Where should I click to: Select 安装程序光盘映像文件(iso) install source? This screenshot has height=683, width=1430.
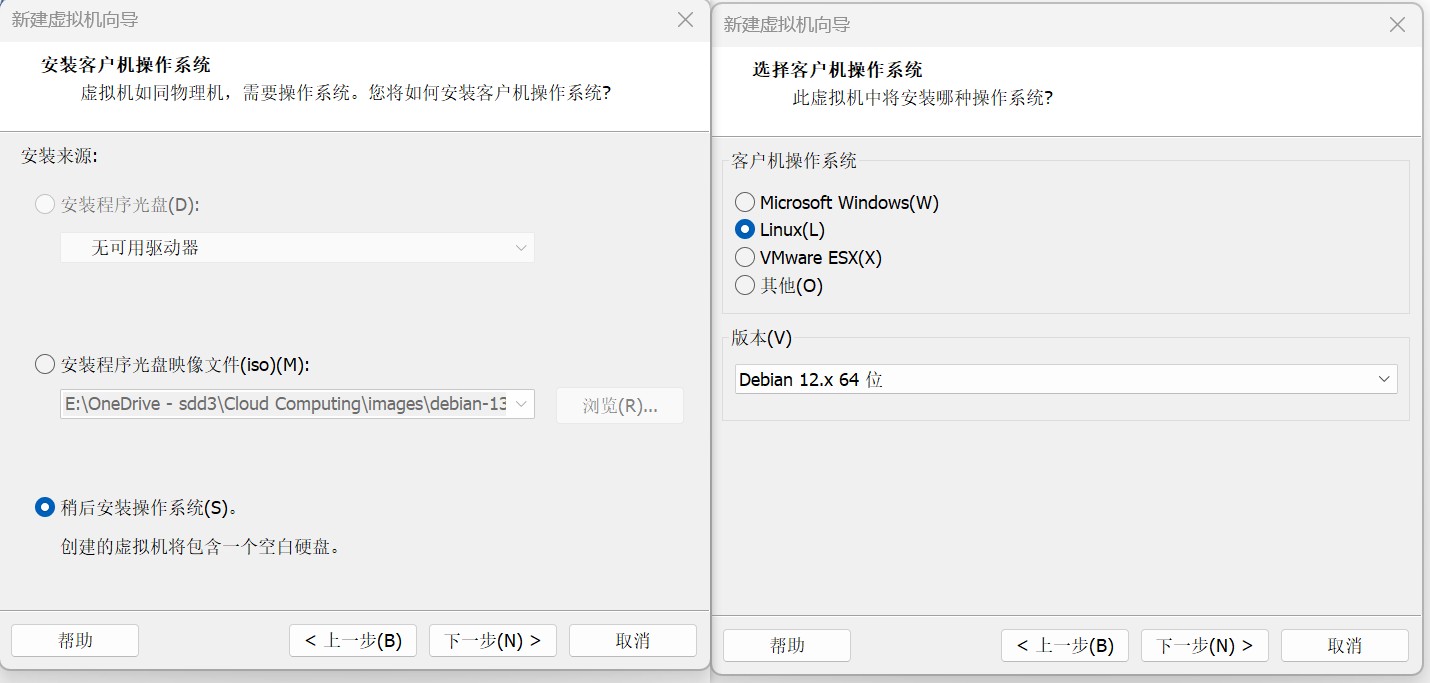click(x=45, y=365)
